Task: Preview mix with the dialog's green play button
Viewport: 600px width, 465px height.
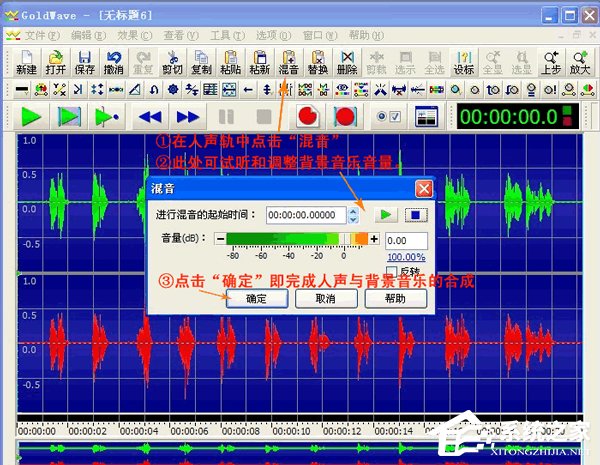Action: pos(385,214)
